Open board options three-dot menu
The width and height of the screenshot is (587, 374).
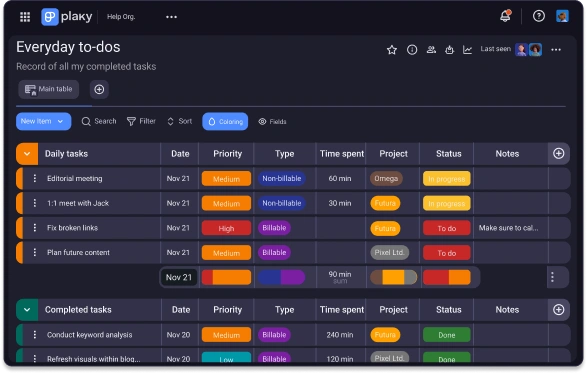[x=556, y=50]
